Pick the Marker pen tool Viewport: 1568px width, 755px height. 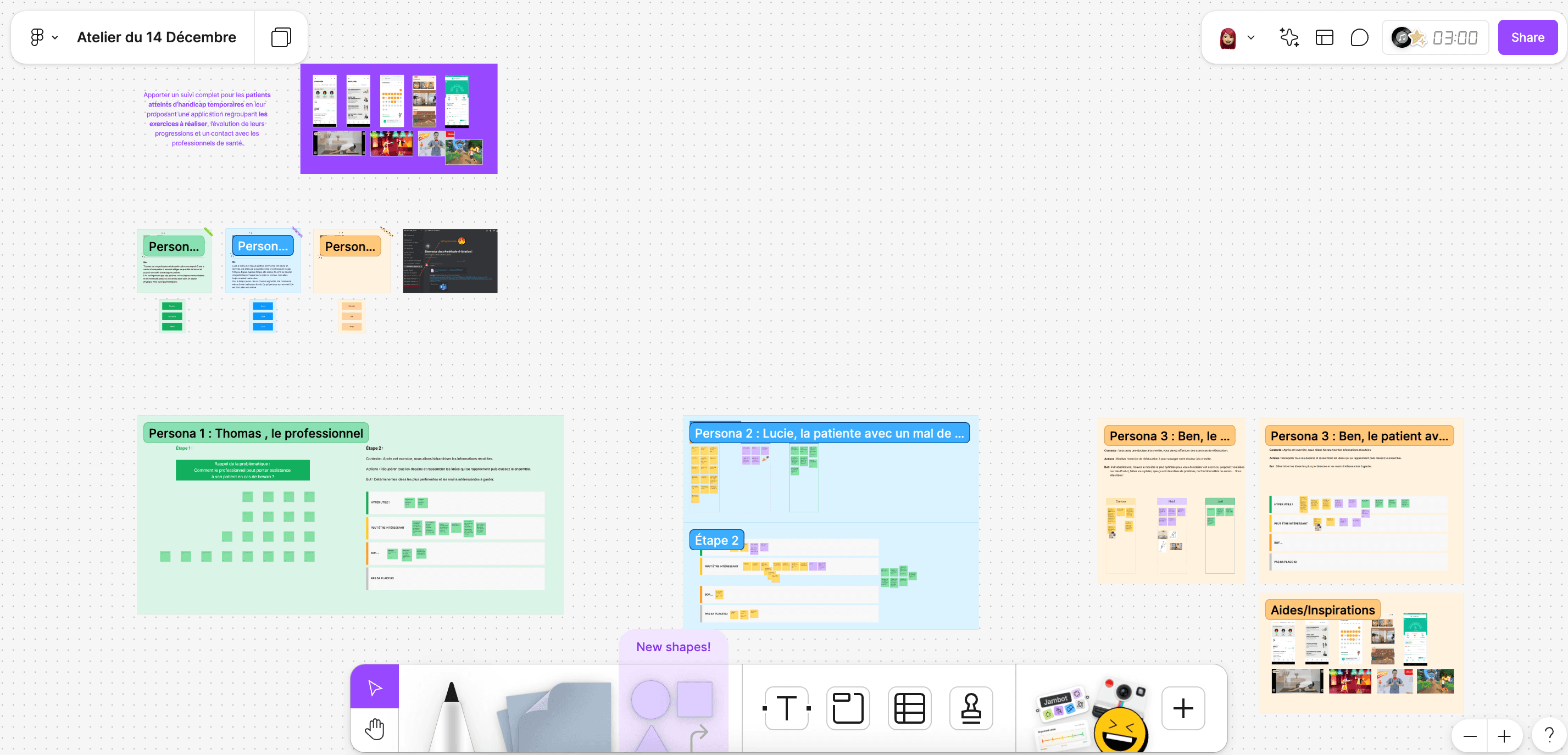451,715
